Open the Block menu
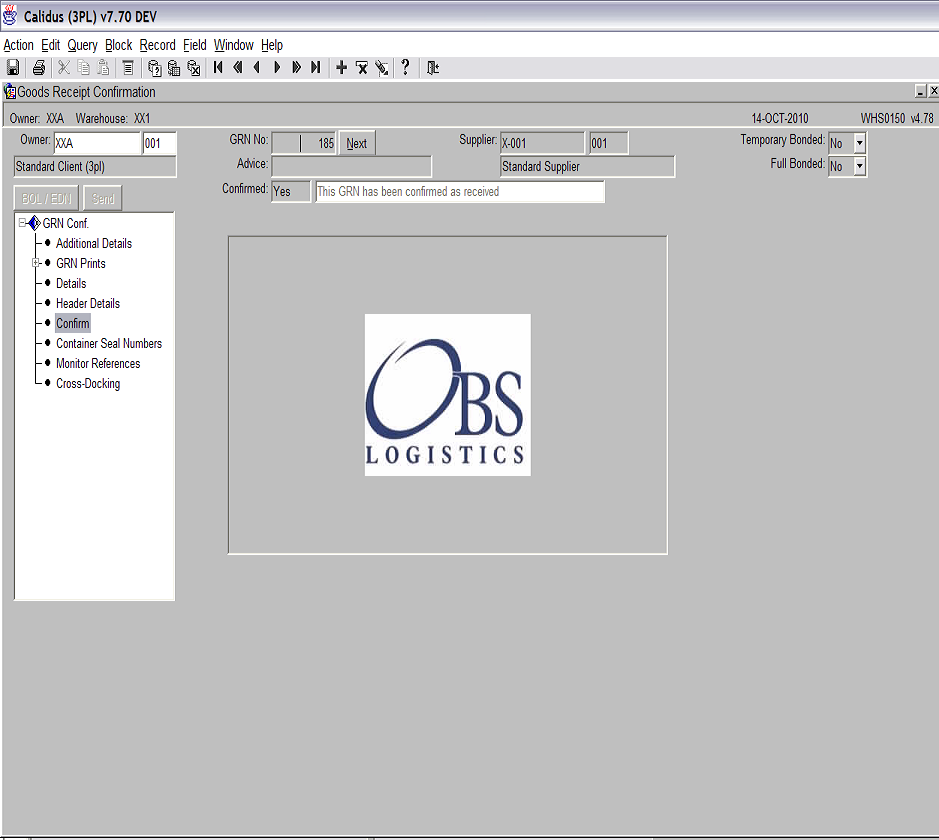This screenshot has width=939, height=840. coord(119,45)
